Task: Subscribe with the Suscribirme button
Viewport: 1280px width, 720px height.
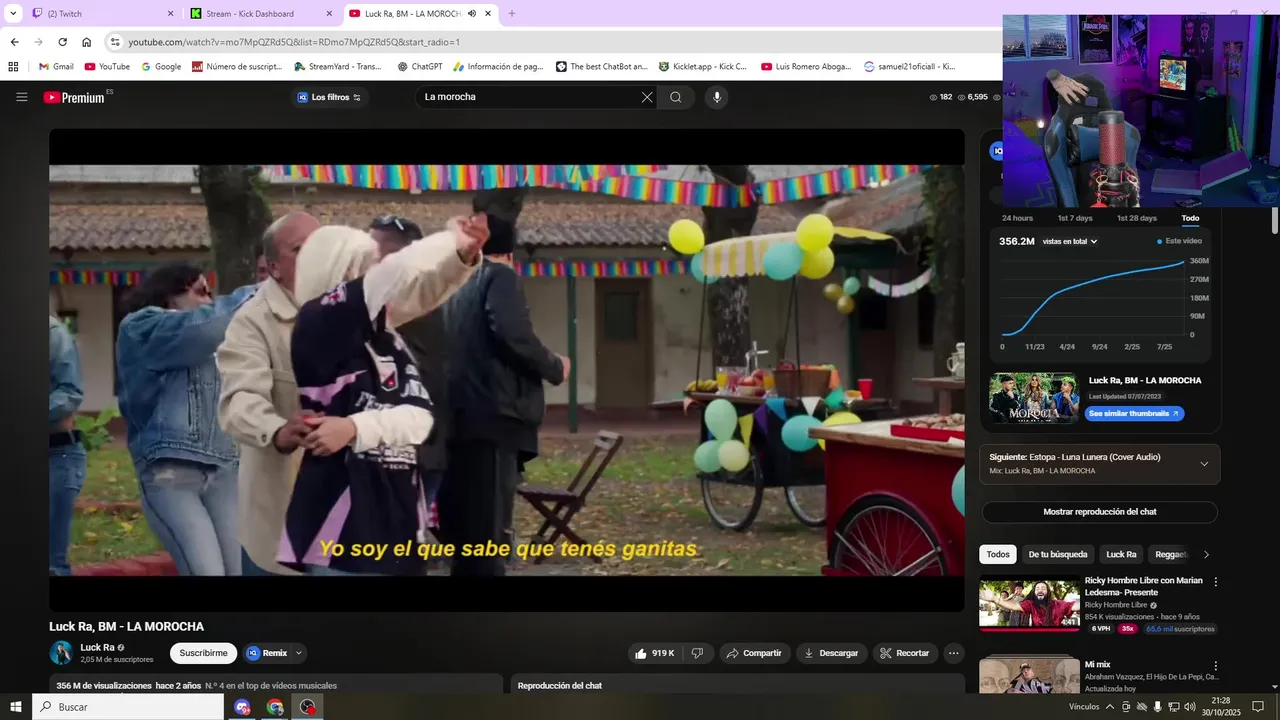Action: [203, 653]
